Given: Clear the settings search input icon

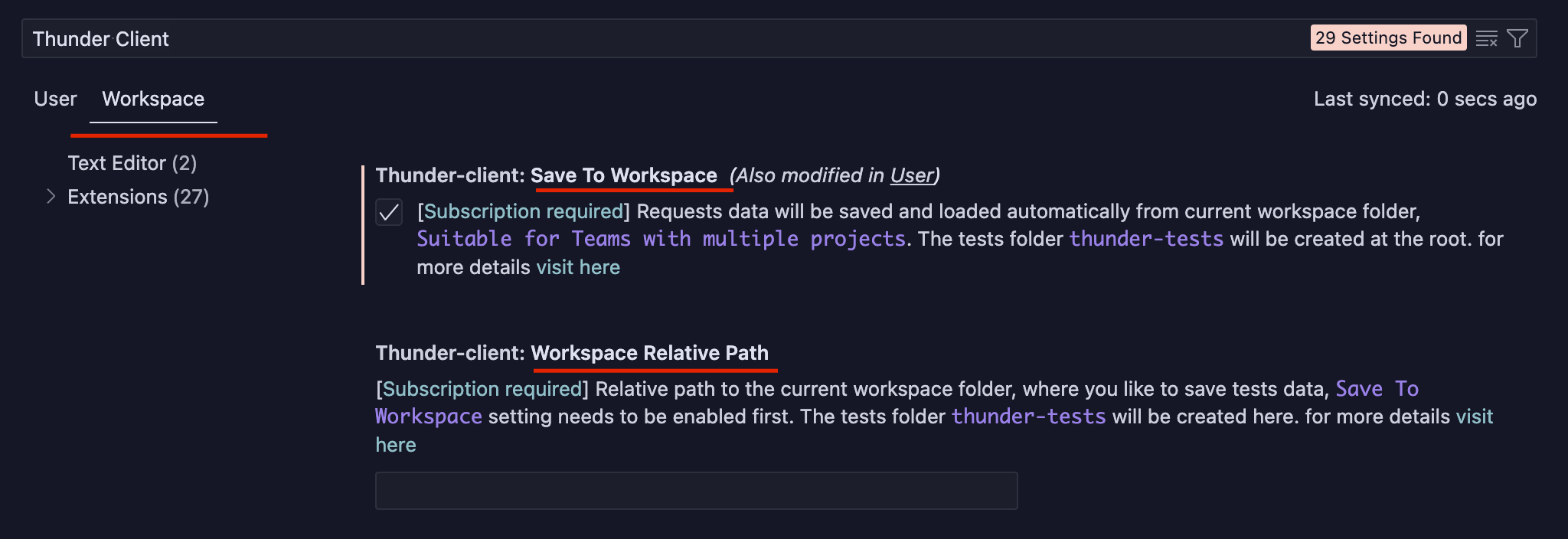Looking at the screenshot, I should pos(1486,38).
